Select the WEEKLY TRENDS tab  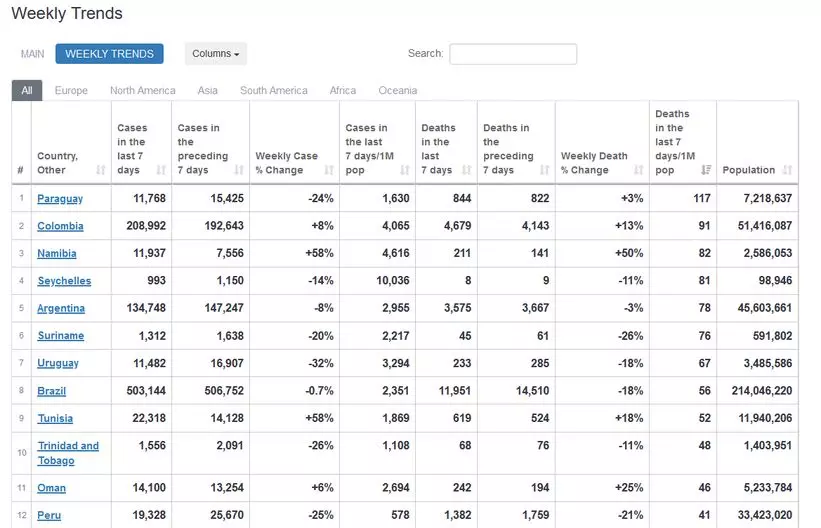coord(109,54)
